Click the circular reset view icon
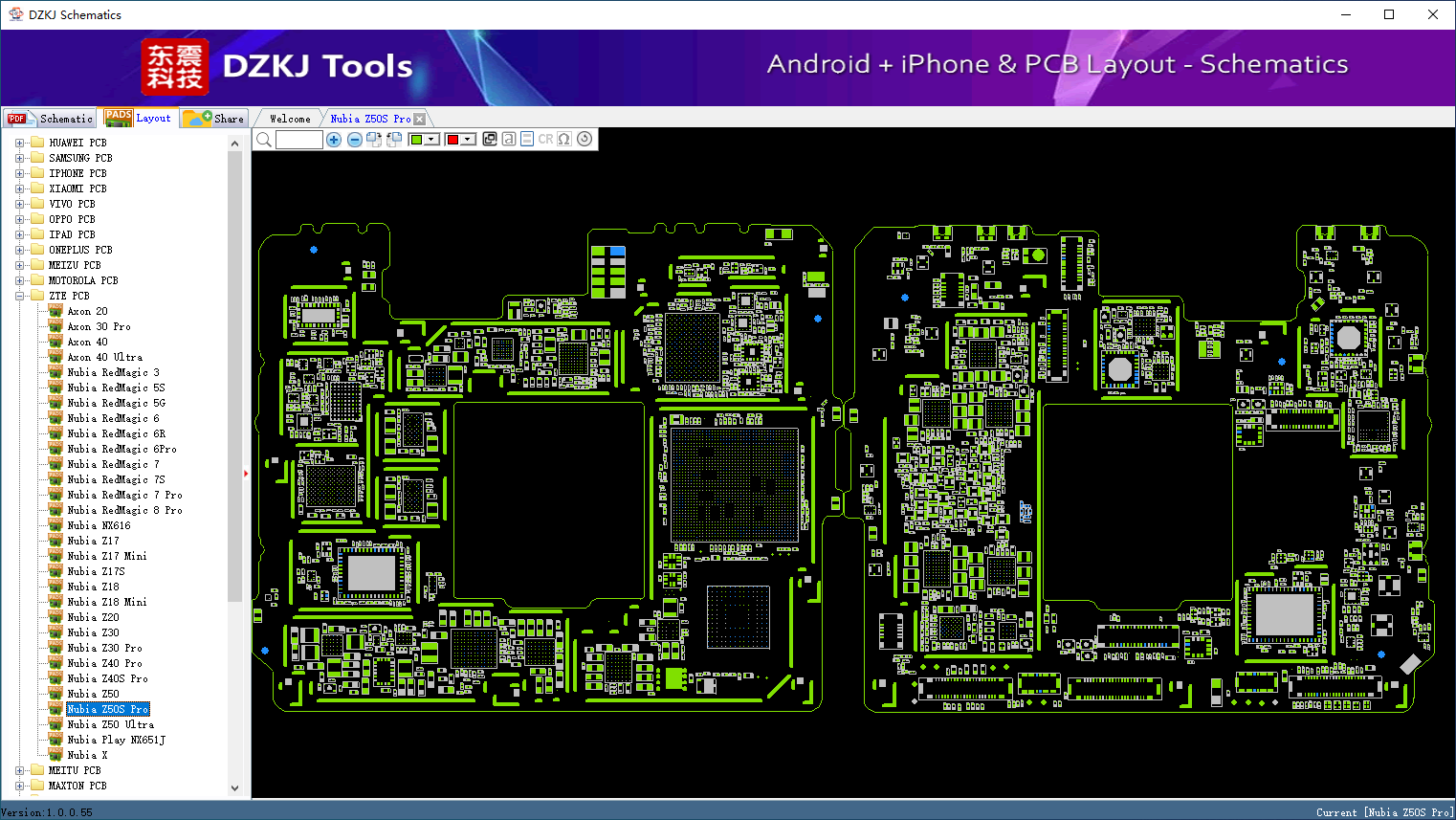Viewport: 1456px width, 820px height. pyautogui.click(x=585, y=139)
